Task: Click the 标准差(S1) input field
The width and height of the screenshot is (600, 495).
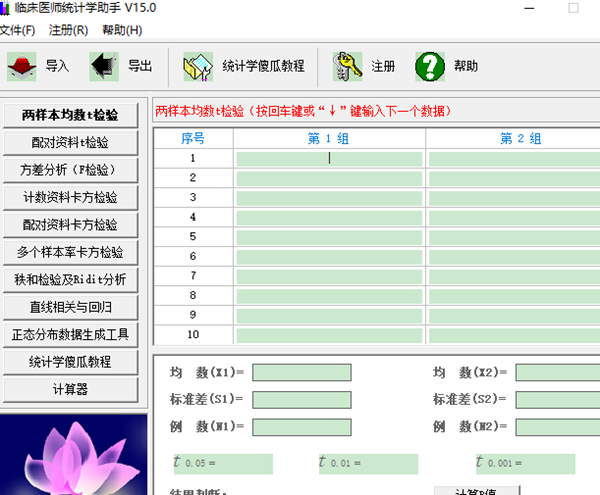Action: [302, 400]
